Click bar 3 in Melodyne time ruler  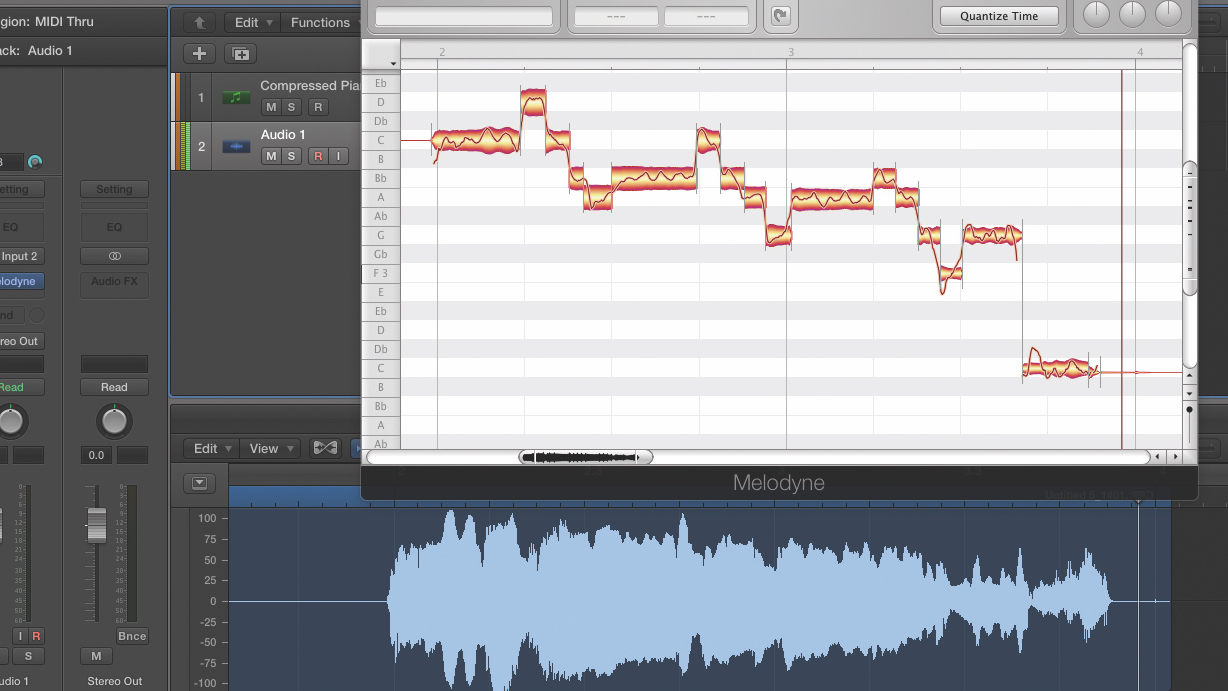click(x=791, y=51)
